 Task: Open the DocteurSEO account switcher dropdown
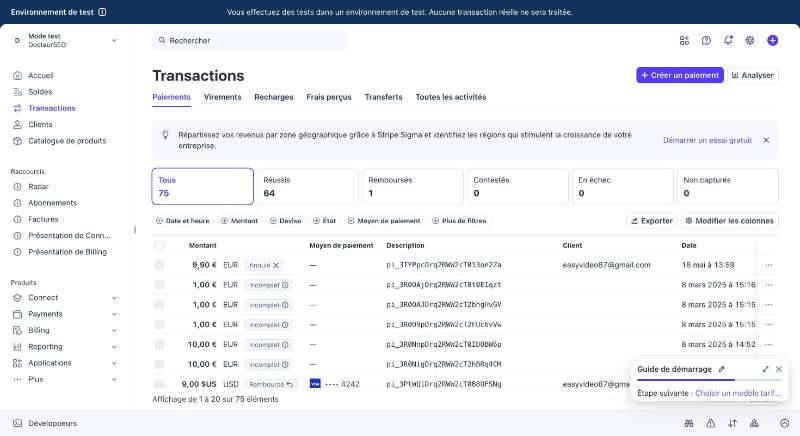point(64,40)
